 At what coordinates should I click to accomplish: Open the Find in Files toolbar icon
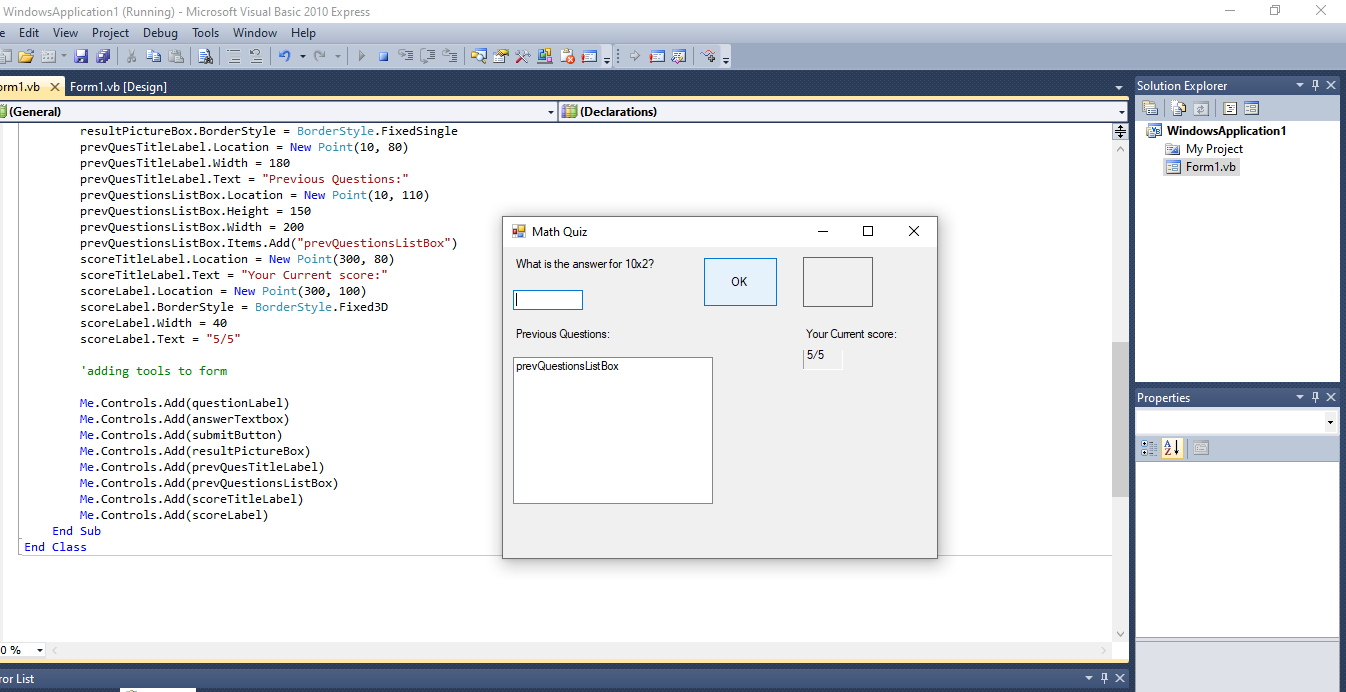[x=204, y=56]
